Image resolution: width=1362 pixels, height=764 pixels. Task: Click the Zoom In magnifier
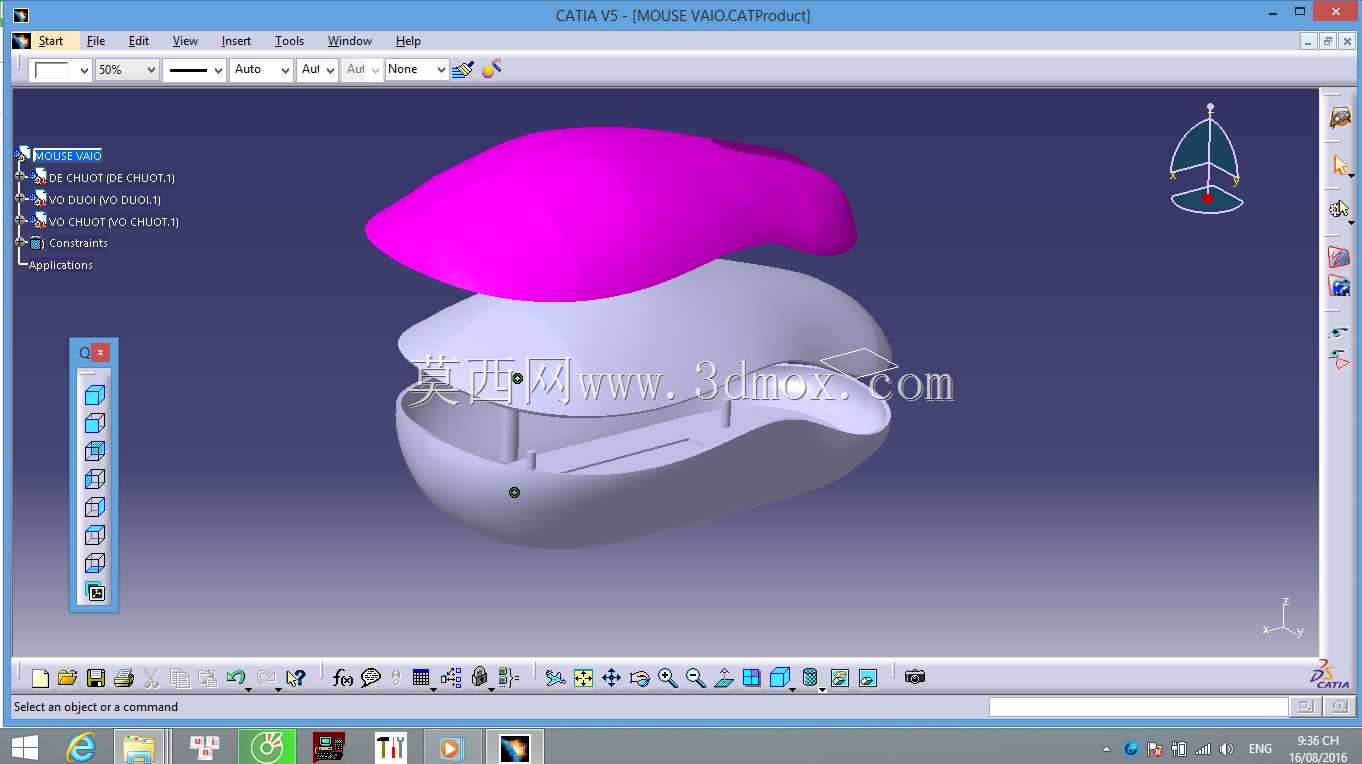667,678
